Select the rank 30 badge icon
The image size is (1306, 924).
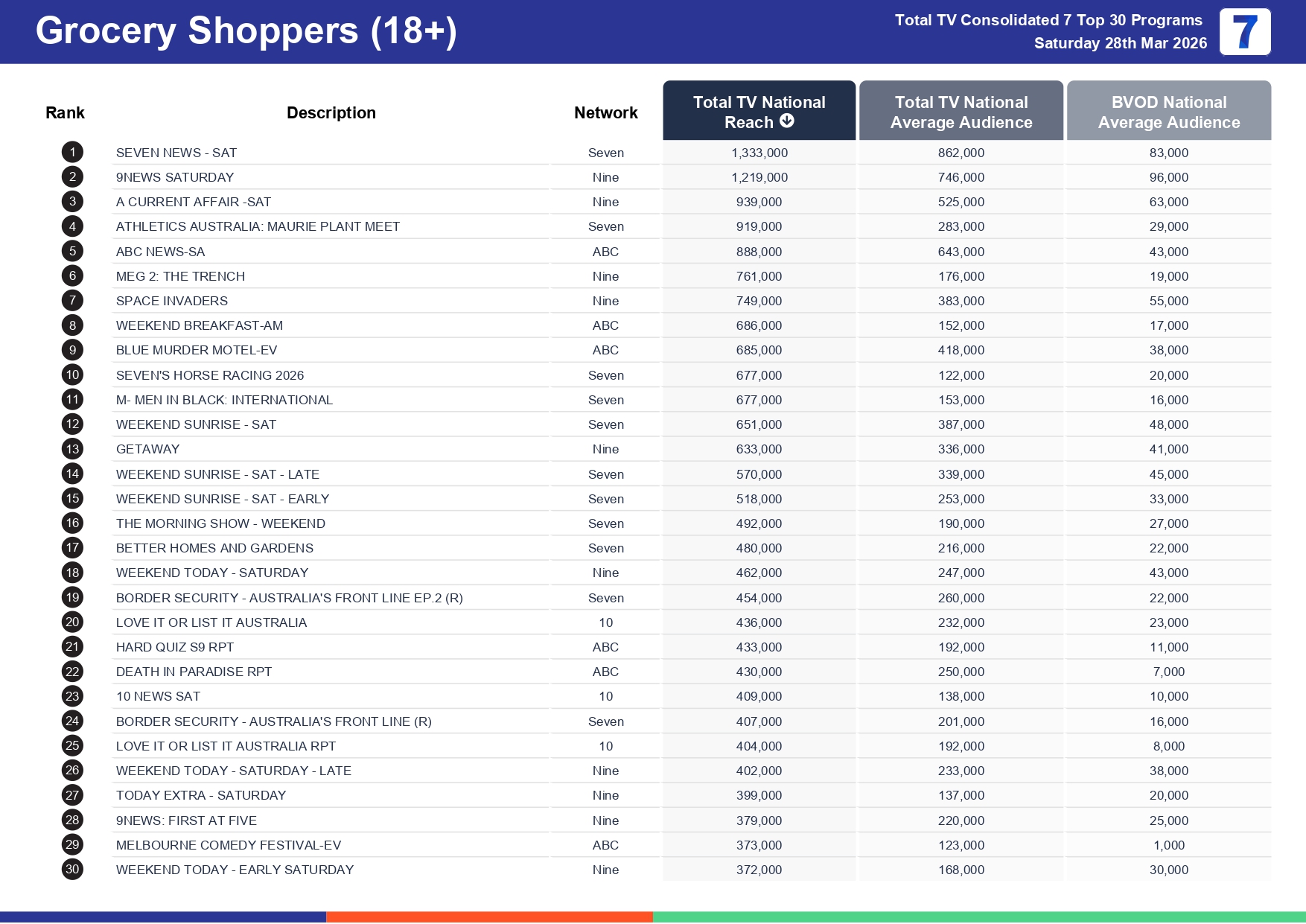pos(72,870)
